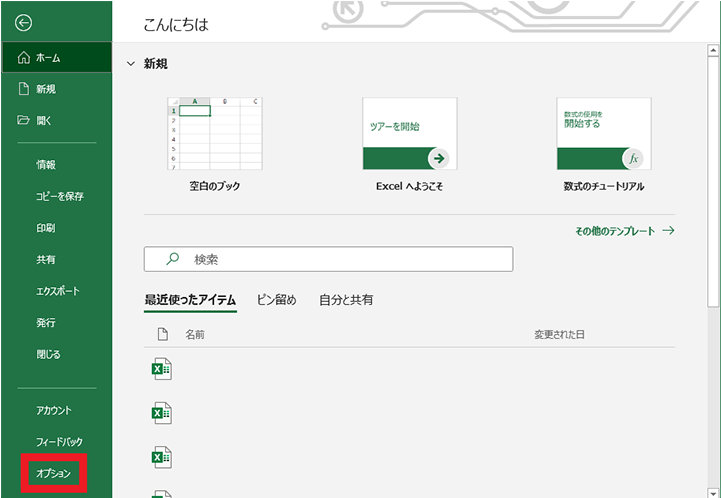The width and height of the screenshot is (721, 498).
Task: Open the 数式のチュートリアル template thumbnail
Action: tap(604, 133)
